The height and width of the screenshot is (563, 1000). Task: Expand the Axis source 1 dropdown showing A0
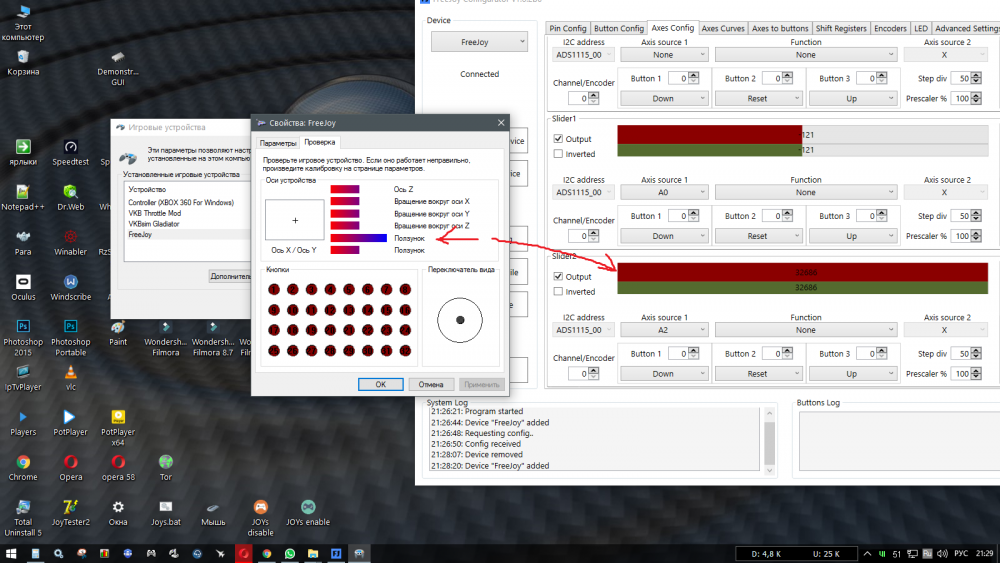point(663,192)
